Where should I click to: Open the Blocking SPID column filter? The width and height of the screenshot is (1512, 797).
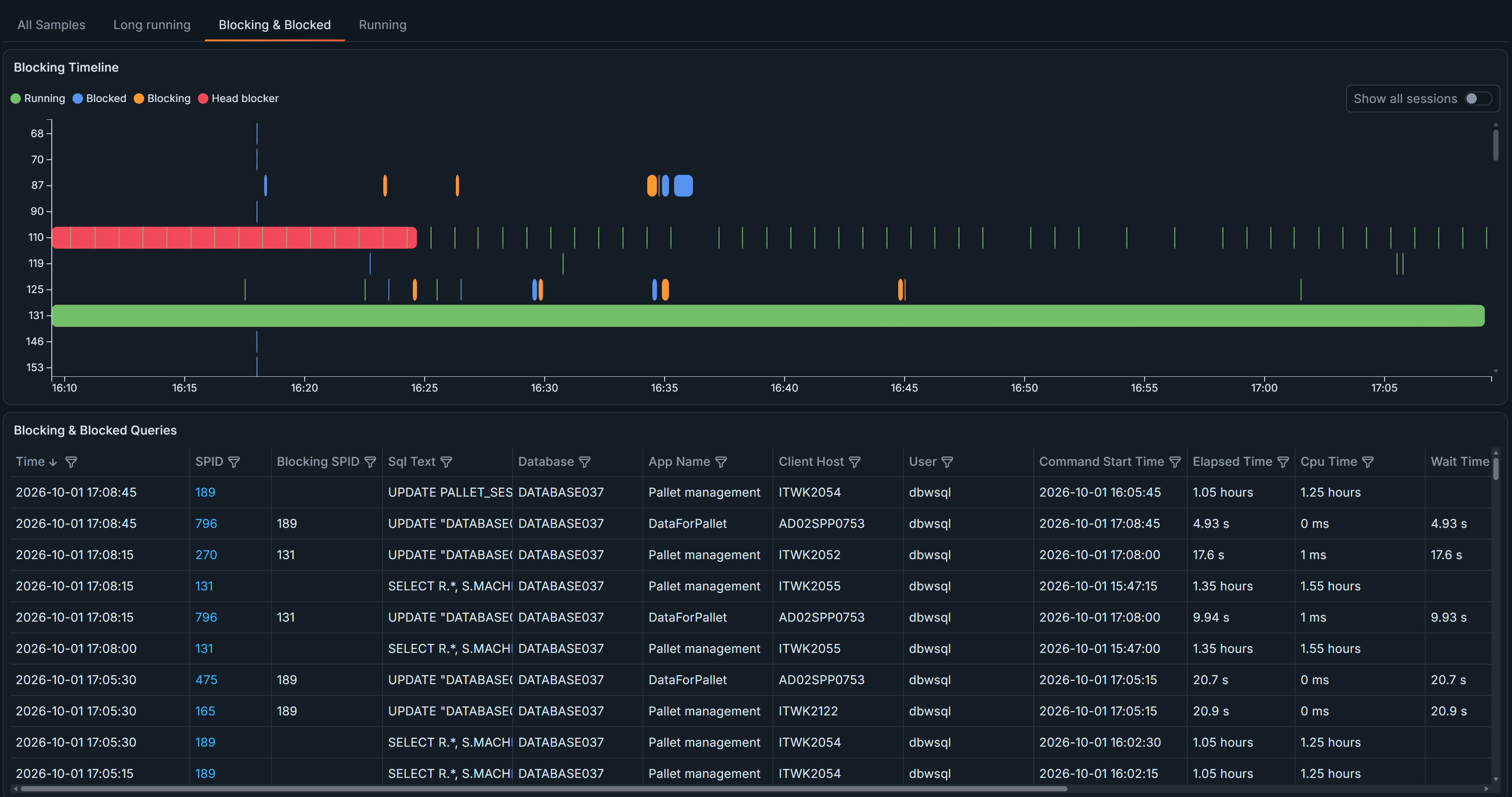[x=370, y=462]
